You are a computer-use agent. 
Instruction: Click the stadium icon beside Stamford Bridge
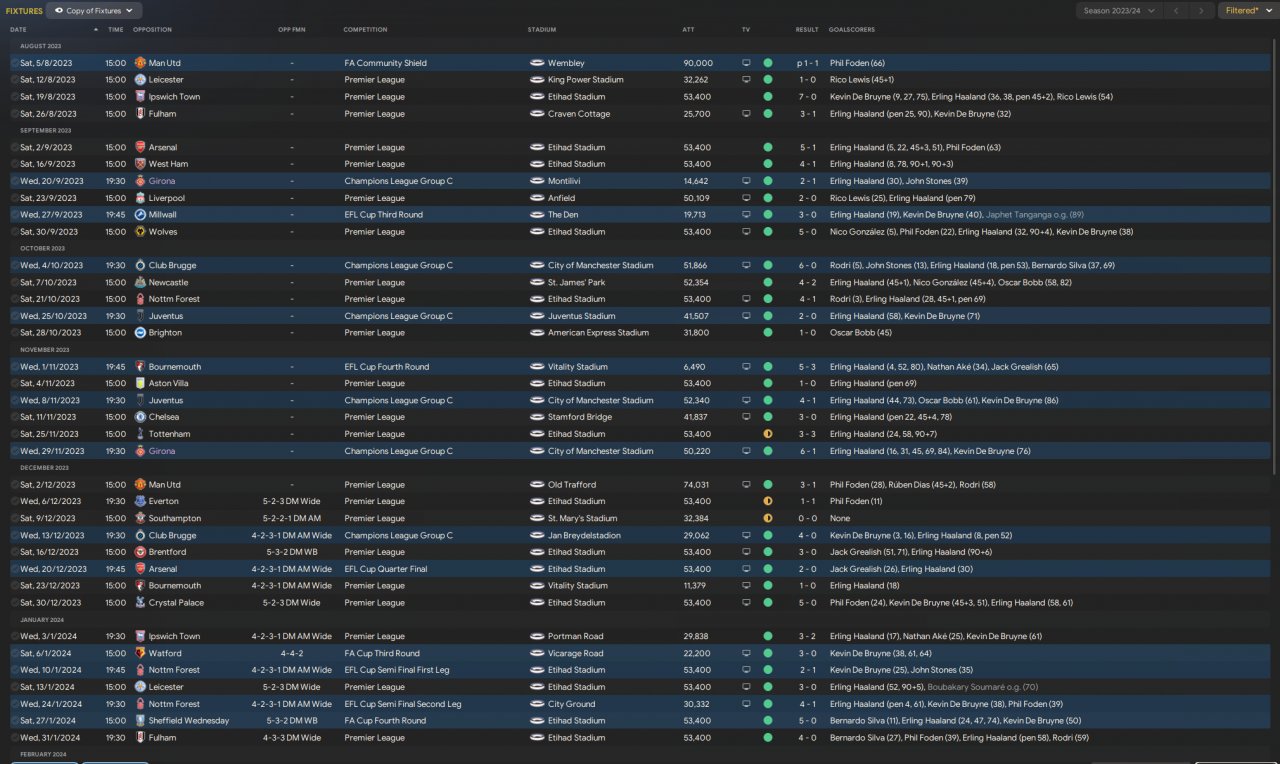(537, 417)
